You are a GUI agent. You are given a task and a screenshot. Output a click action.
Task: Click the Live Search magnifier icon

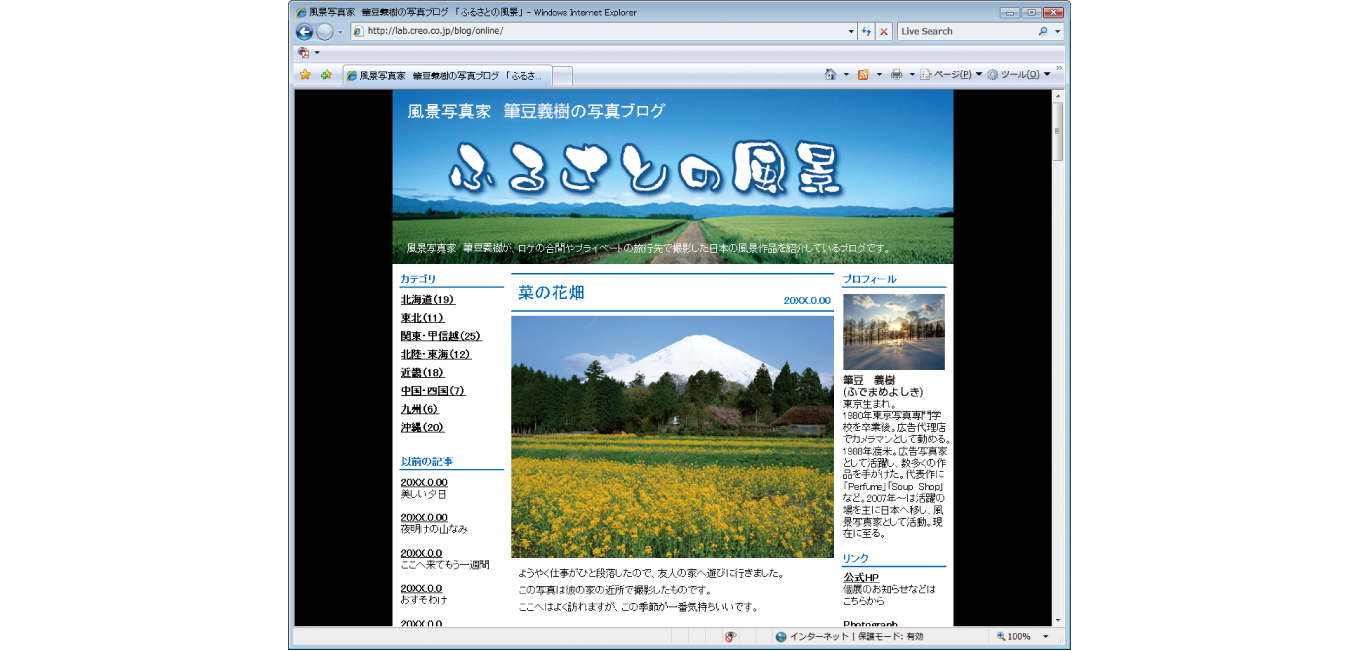point(1043,31)
